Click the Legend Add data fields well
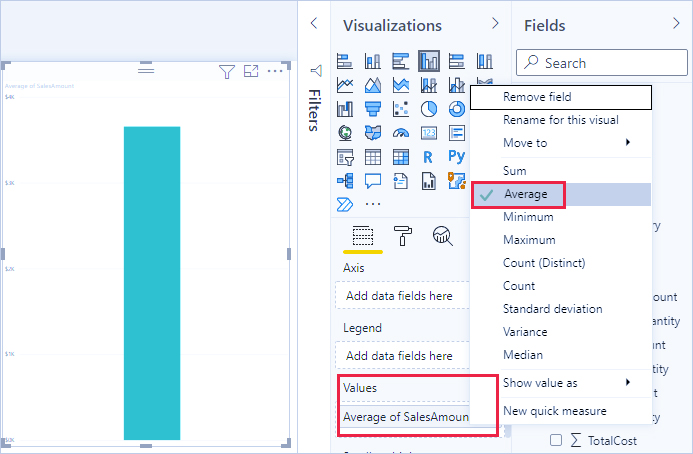This screenshot has height=454, width=693. (402, 356)
